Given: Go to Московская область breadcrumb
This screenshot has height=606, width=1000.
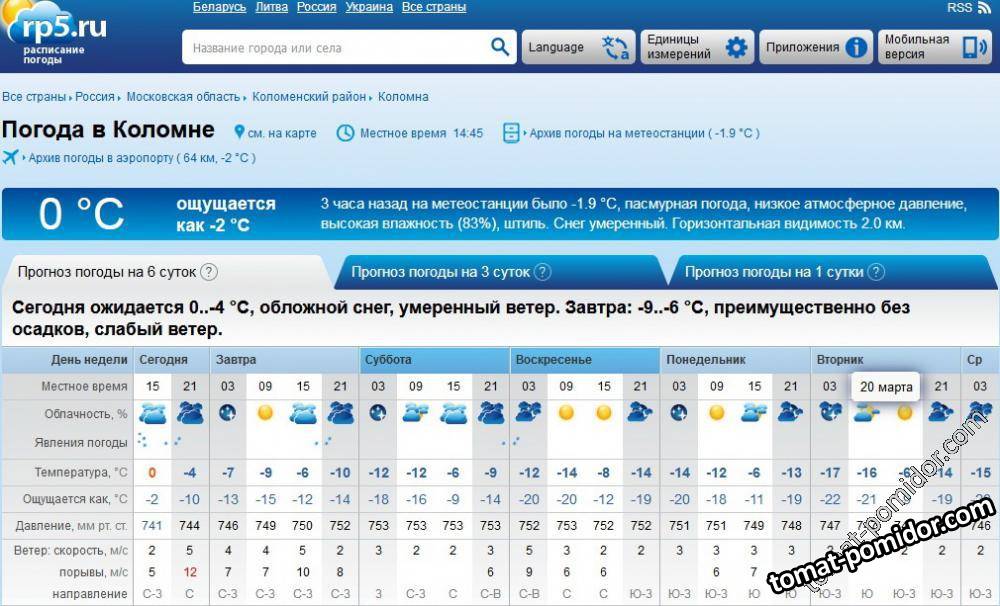Looking at the screenshot, I should tap(183, 97).
